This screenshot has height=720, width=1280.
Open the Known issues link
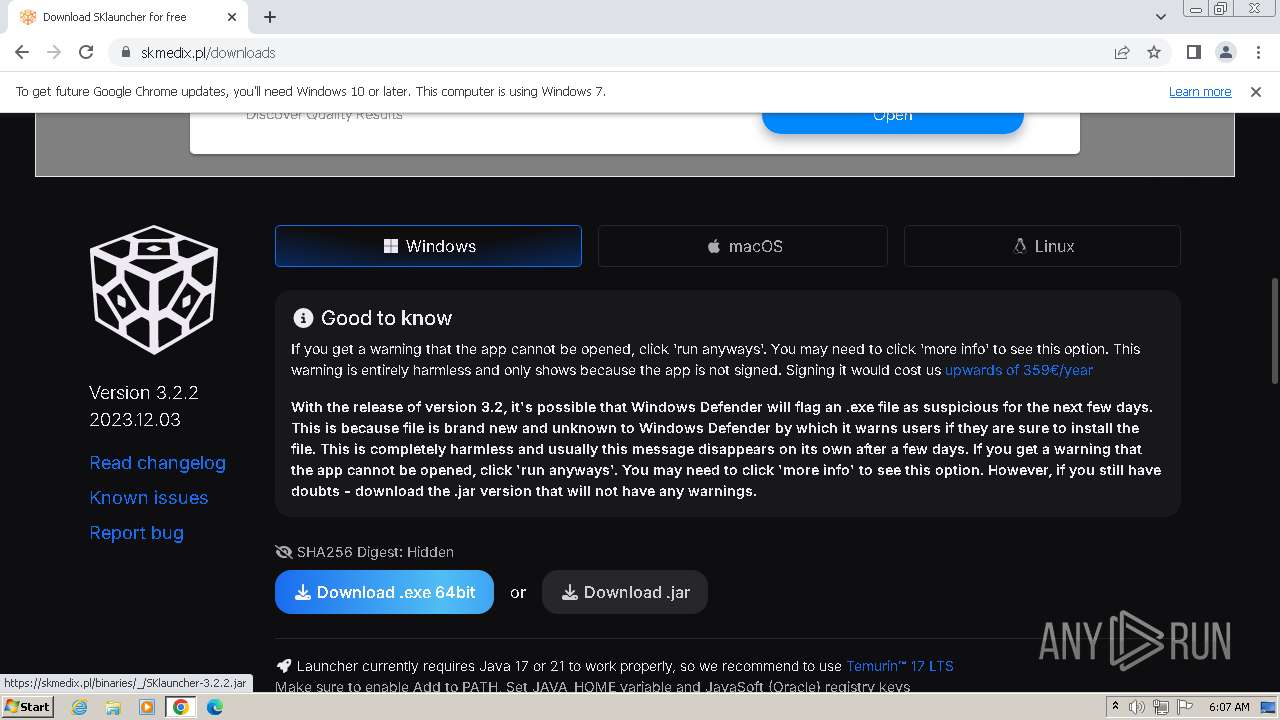click(149, 498)
